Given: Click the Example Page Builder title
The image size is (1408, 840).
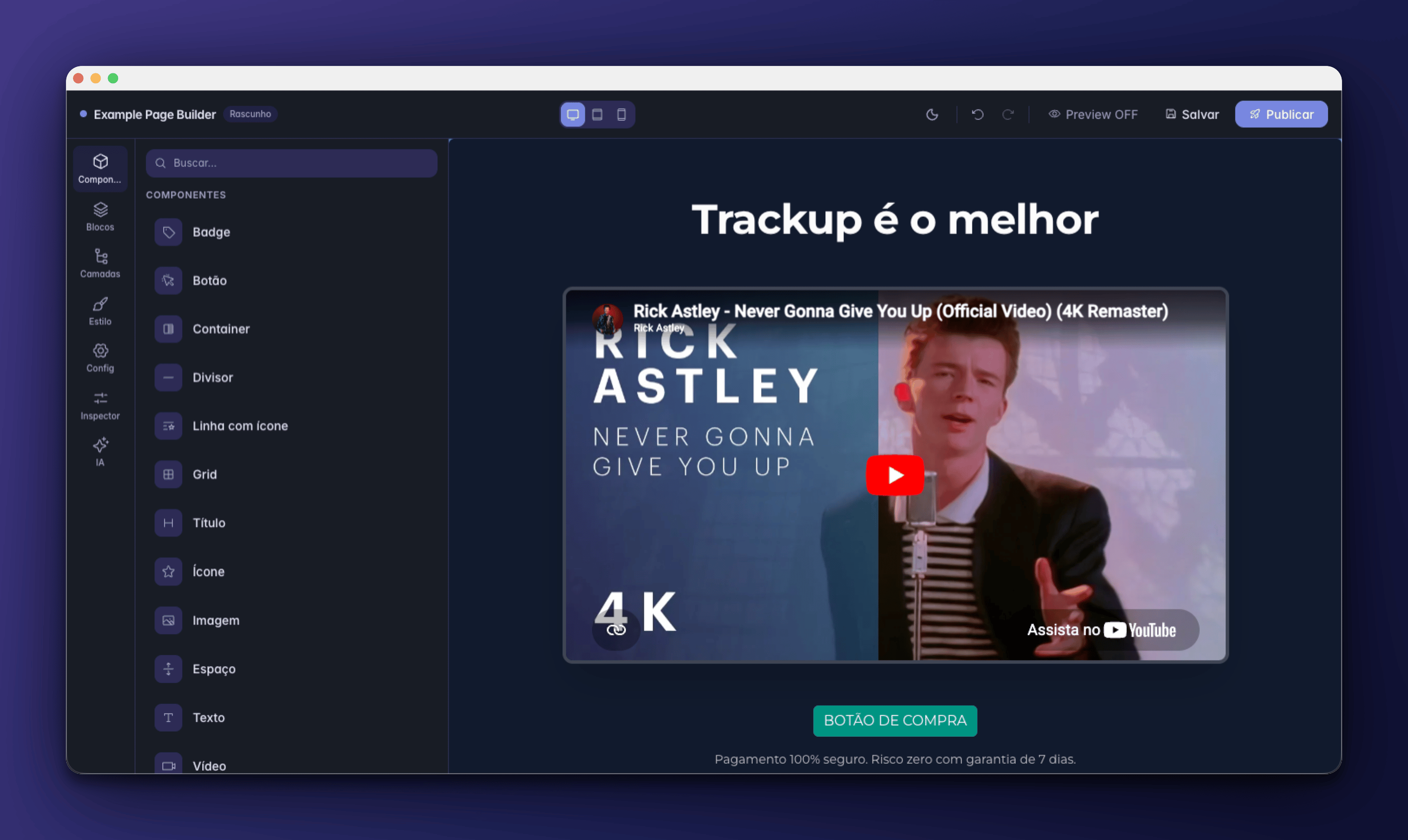Looking at the screenshot, I should (154, 114).
